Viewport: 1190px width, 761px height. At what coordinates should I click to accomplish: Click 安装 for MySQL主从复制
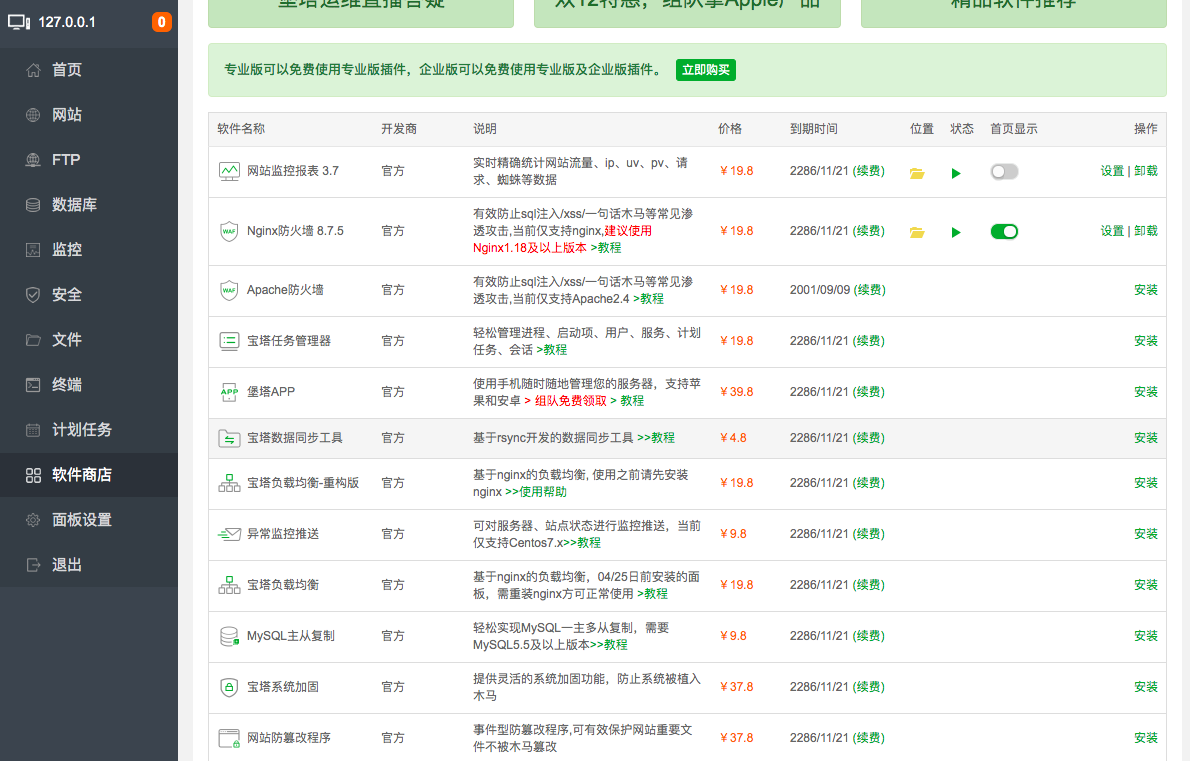coord(1146,636)
